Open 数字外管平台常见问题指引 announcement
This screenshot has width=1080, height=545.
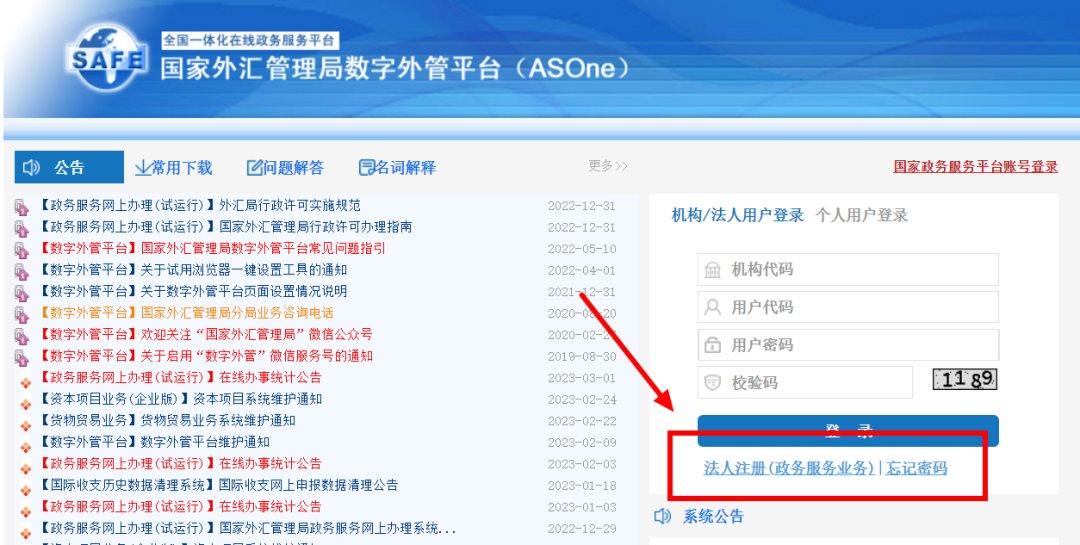click(212, 248)
